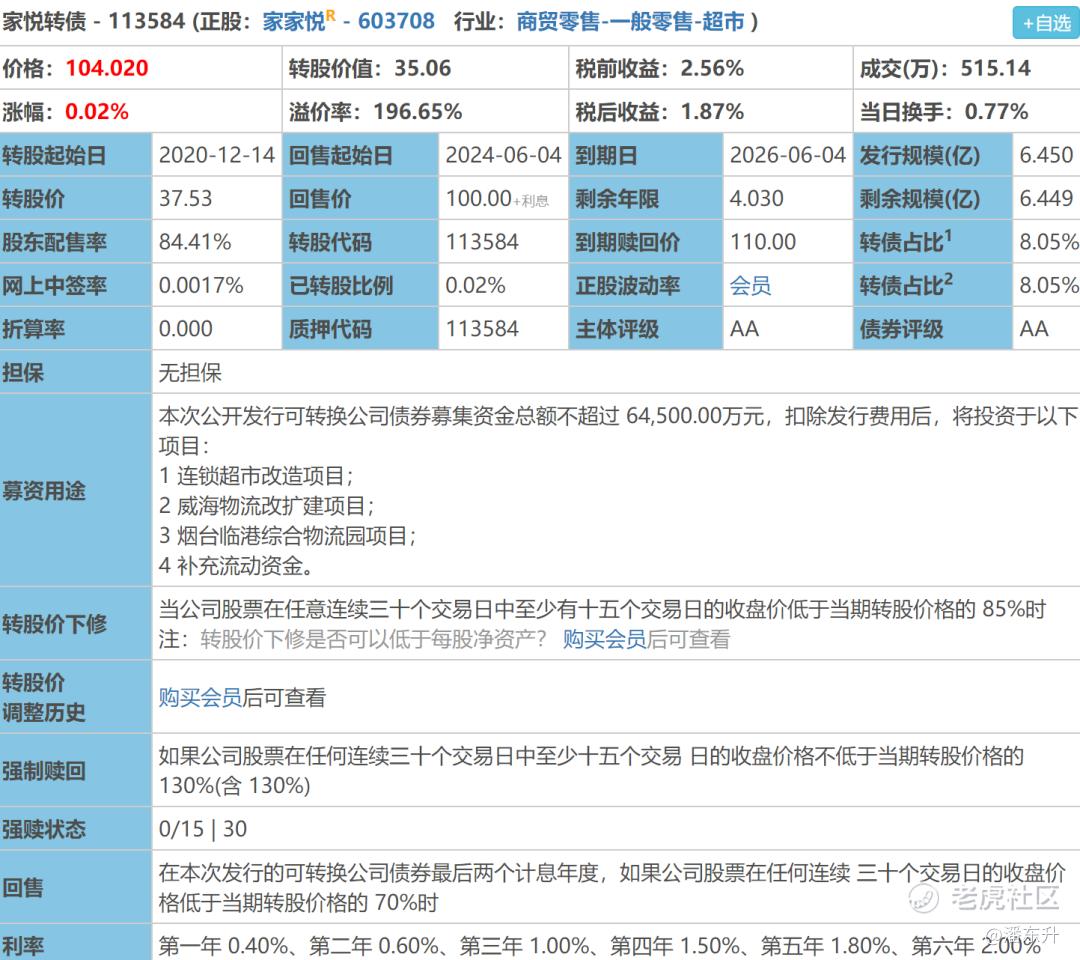The width and height of the screenshot is (1080, 960).
Task: Click the 剩余规模 value 6.449
Action: [x=1046, y=198]
